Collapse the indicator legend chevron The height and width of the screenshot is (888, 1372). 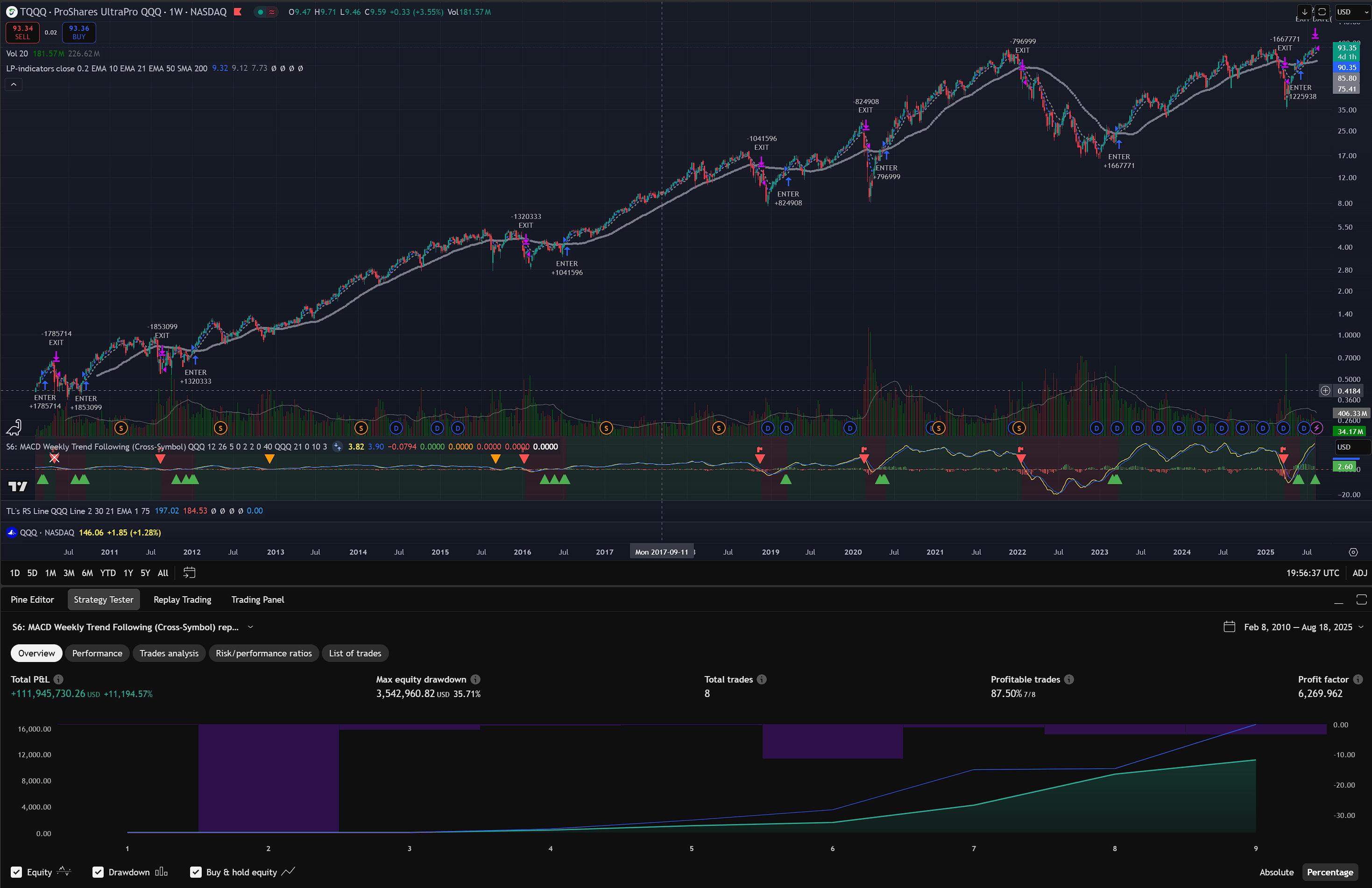tap(14, 85)
